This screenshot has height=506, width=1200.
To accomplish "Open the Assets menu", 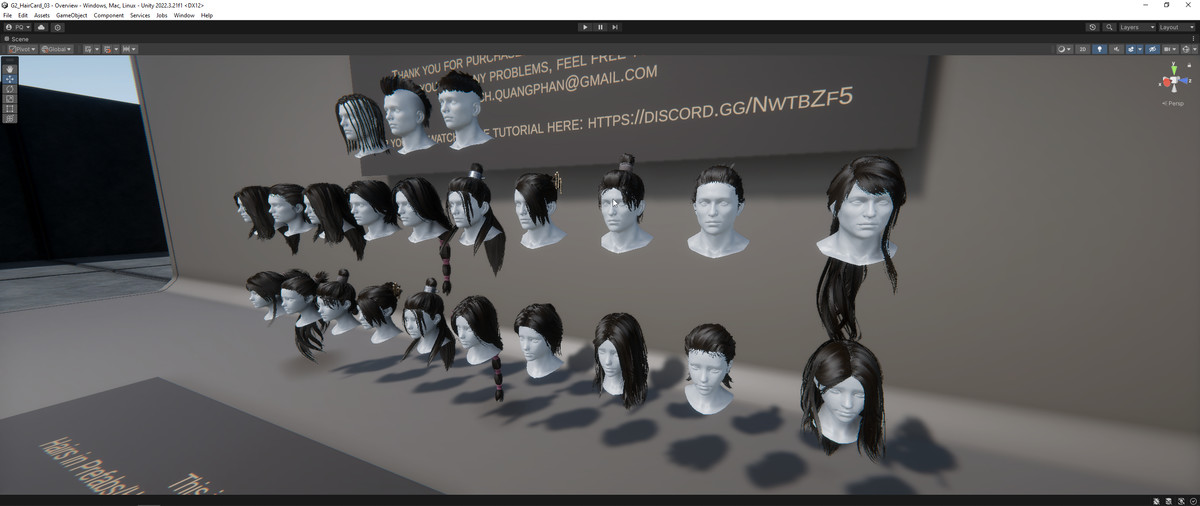I will 42,16.
